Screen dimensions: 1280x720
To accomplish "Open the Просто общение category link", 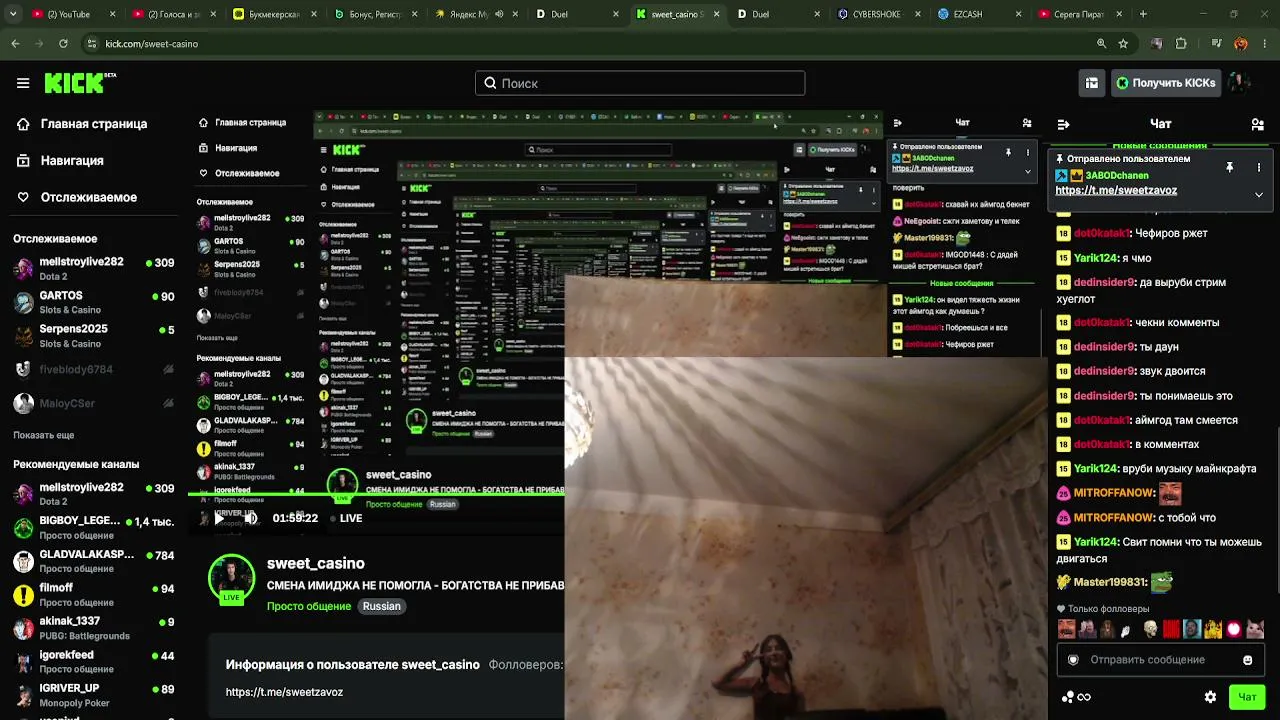I will pos(309,606).
